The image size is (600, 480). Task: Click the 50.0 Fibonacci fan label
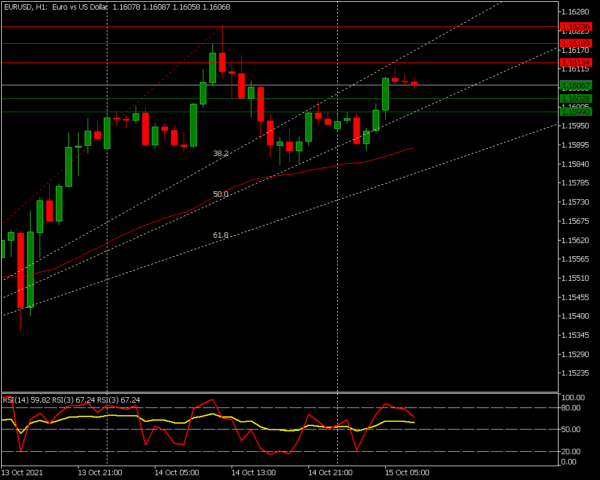[x=221, y=194]
